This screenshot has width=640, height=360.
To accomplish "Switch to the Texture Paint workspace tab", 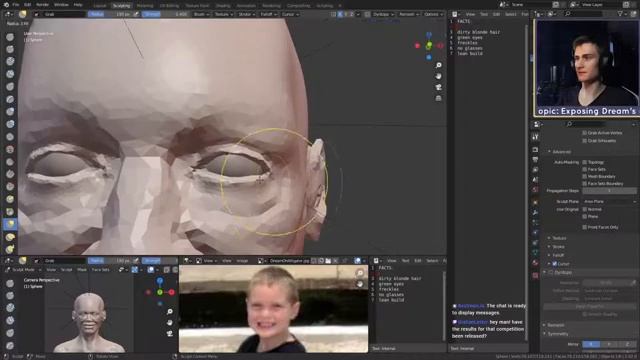I will point(197,6).
